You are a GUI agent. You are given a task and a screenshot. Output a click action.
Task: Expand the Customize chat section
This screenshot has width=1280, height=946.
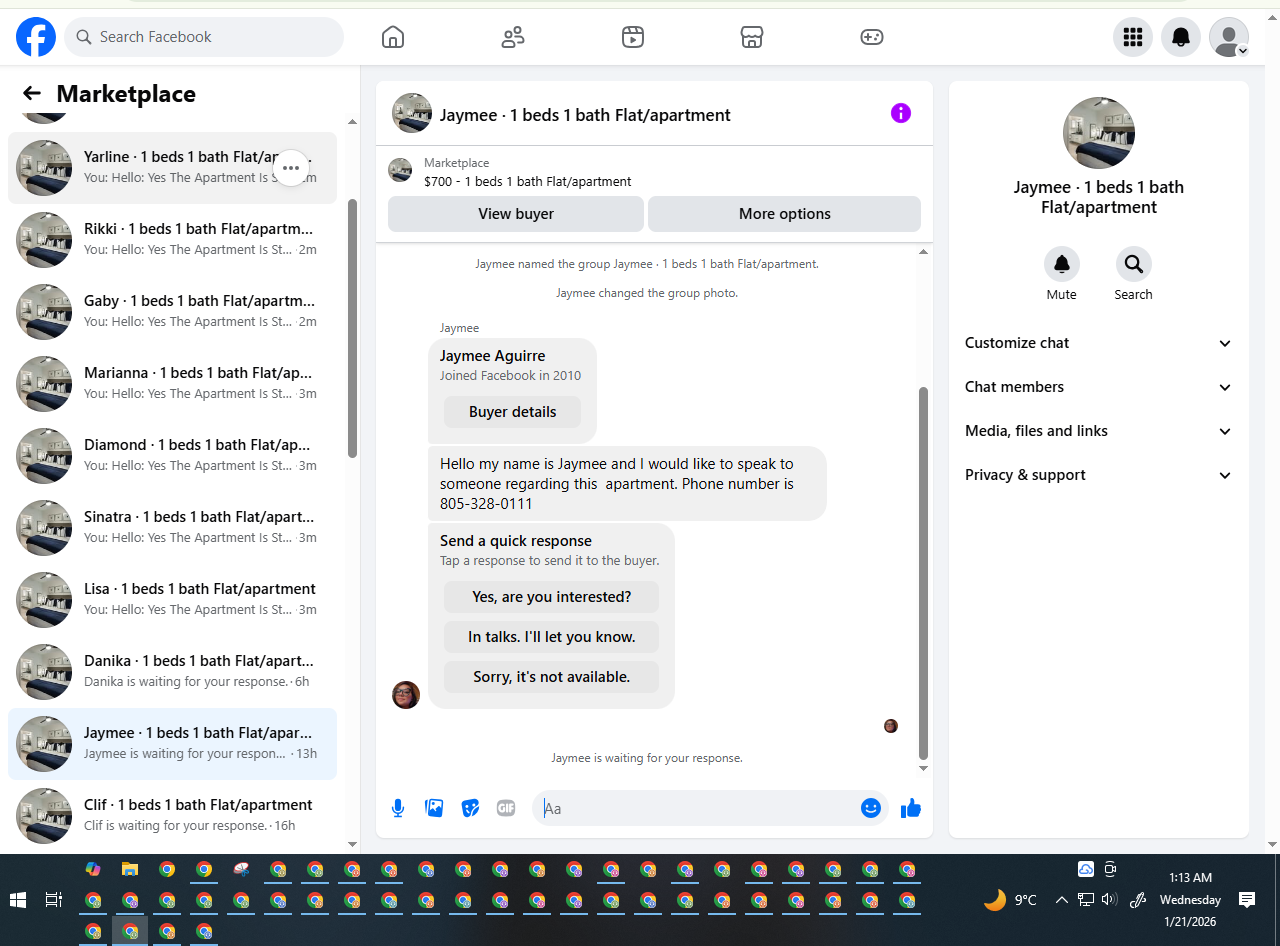pos(1099,343)
